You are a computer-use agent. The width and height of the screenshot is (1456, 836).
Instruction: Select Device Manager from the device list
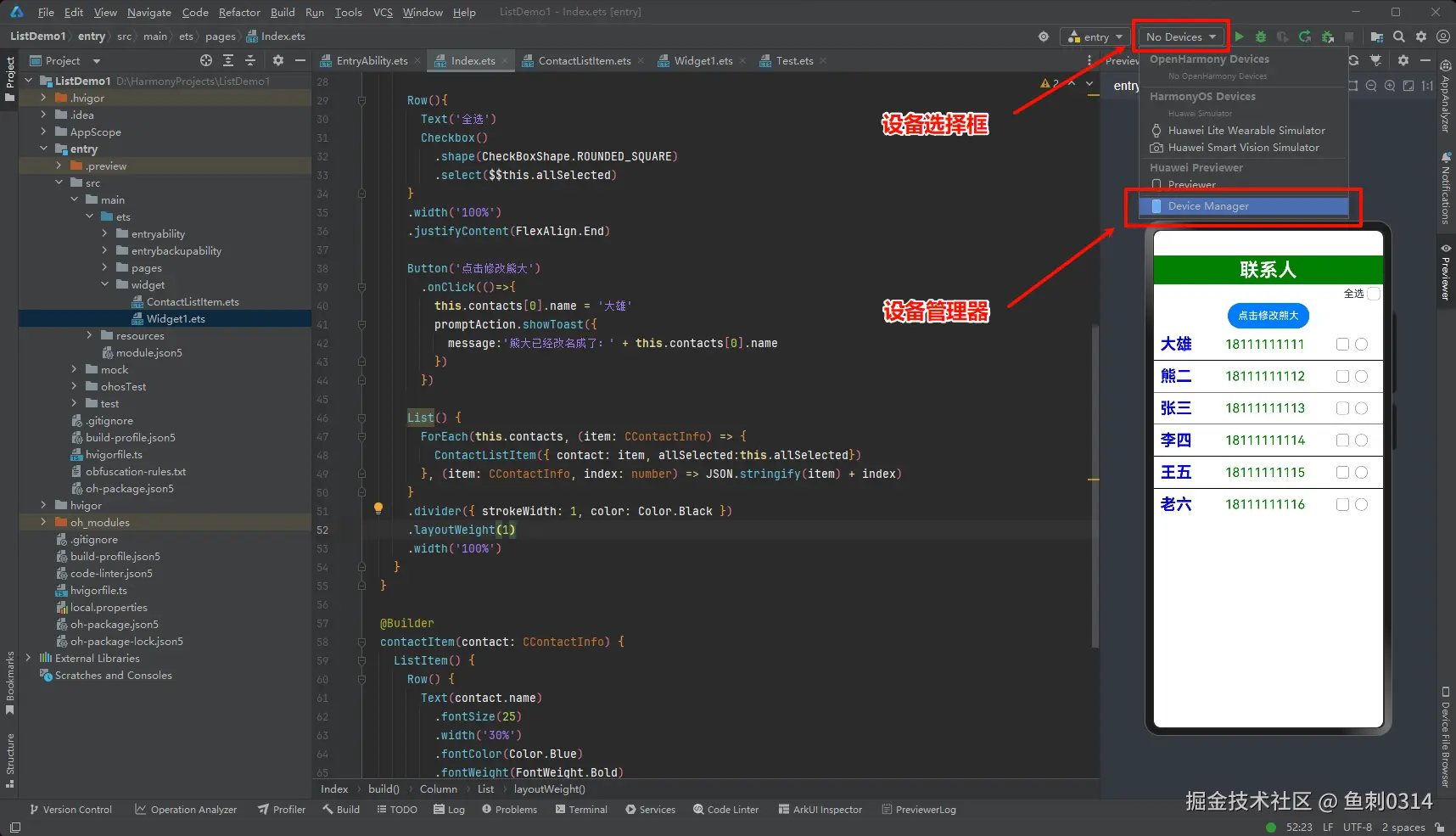(1207, 206)
